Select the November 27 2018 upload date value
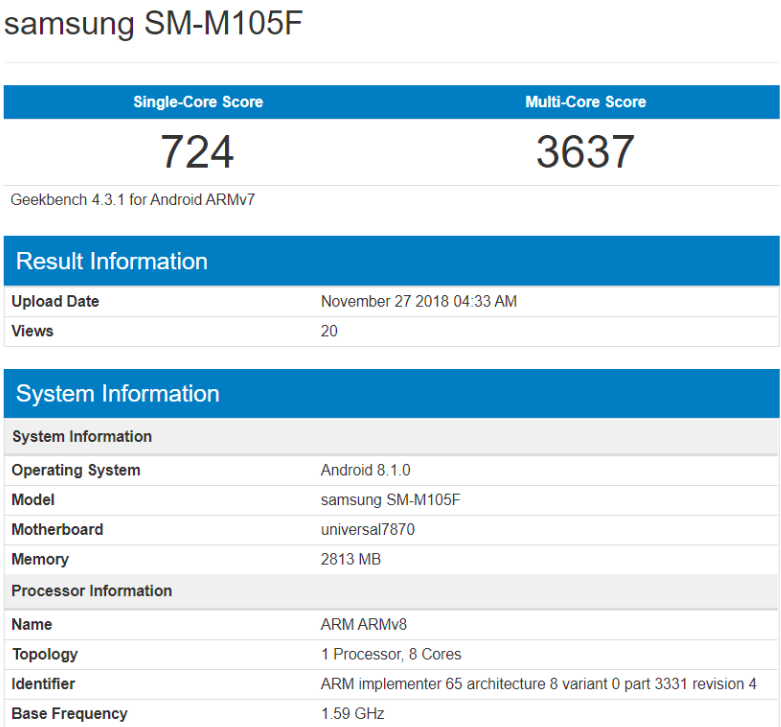Viewport: 781px width, 727px height. (x=418, y=301)
